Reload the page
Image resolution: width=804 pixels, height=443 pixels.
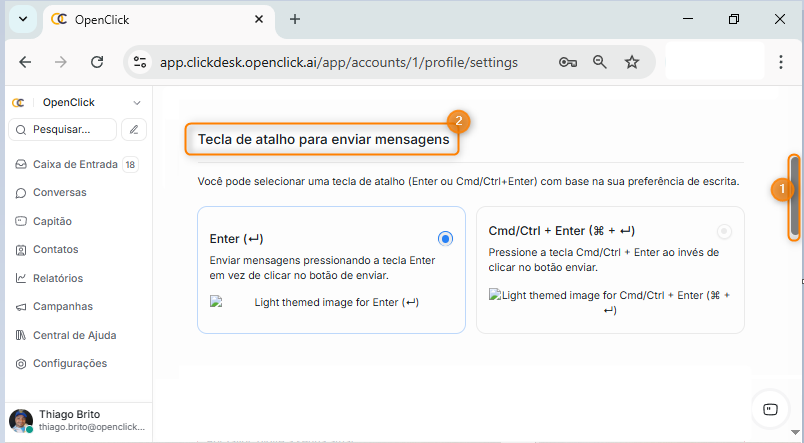[97, 62]
